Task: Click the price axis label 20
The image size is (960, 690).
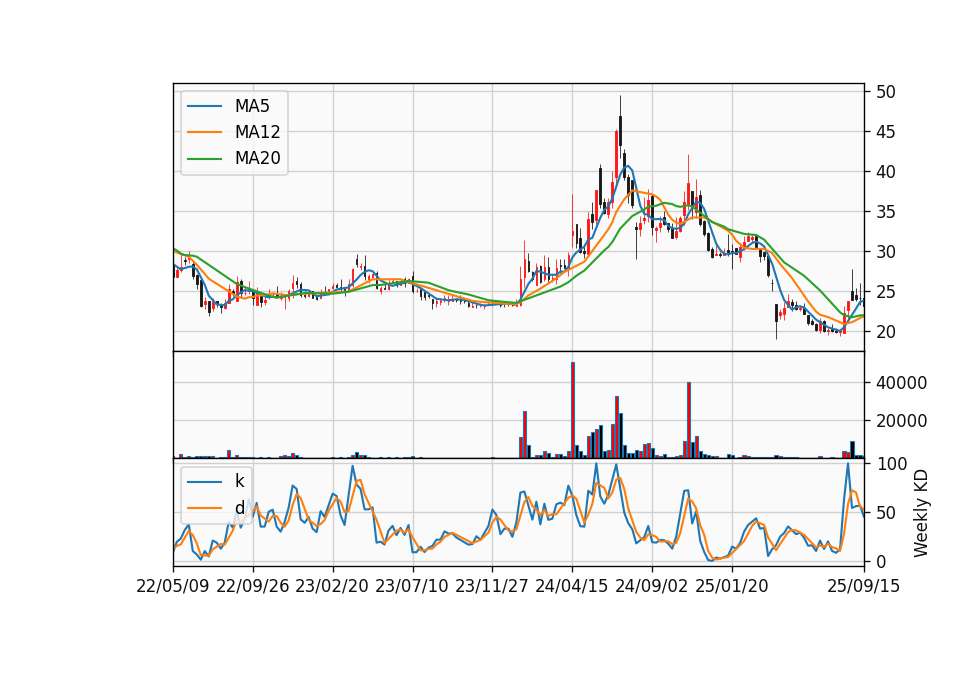Action: 885,332
